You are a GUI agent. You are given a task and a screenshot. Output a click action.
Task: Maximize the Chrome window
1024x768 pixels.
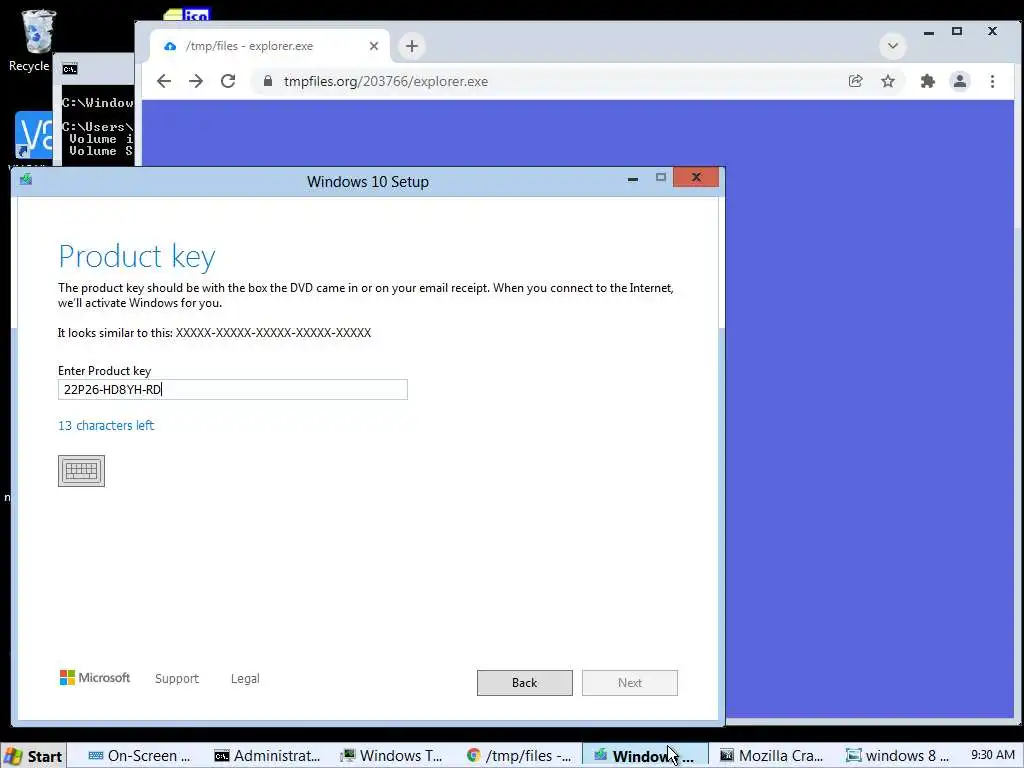point(957,31)
